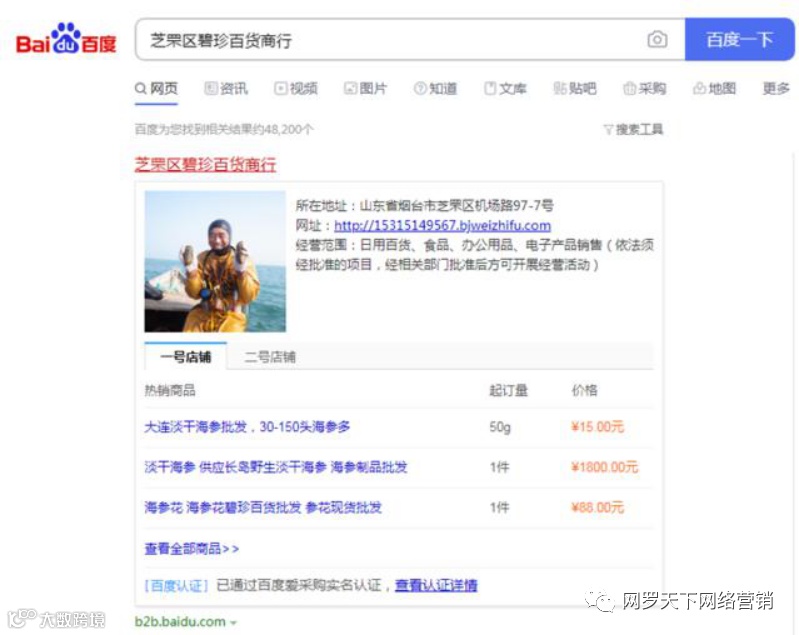This screenshot has height=635, width=799.
Task: Click the 热销商品 column header
Action: pos(170,390)
